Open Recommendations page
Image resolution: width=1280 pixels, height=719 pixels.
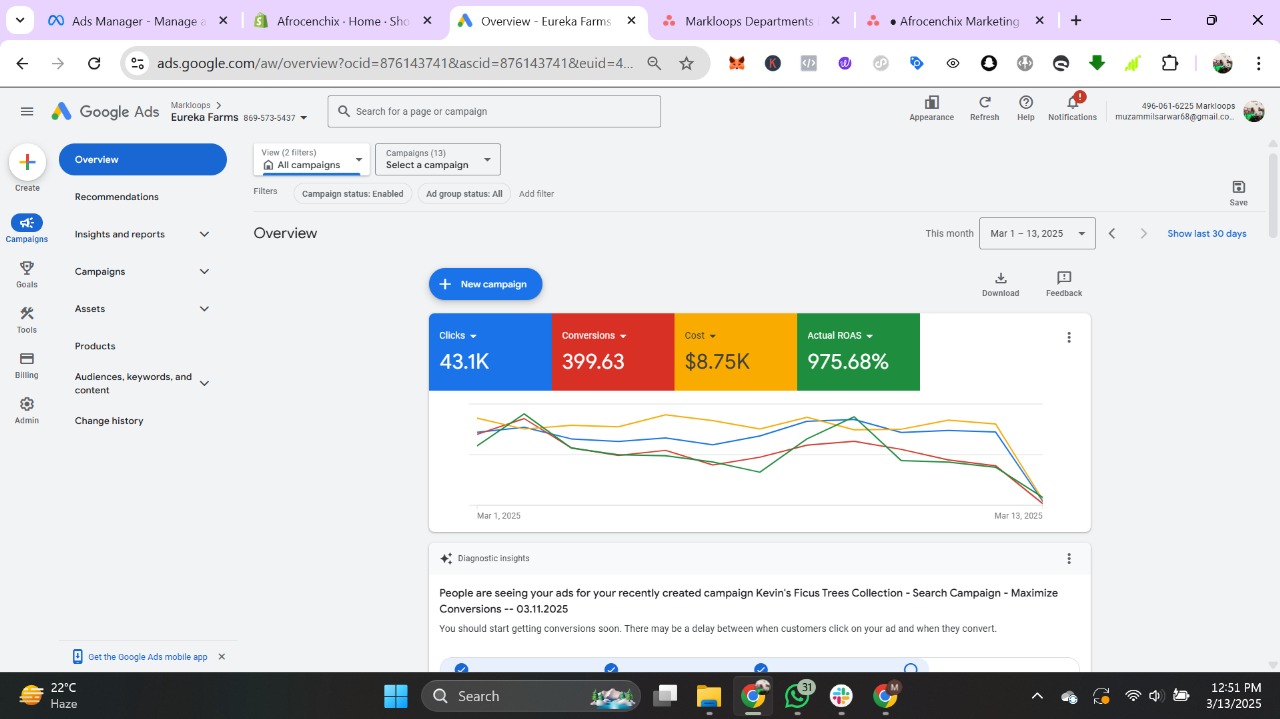point(117,197)
